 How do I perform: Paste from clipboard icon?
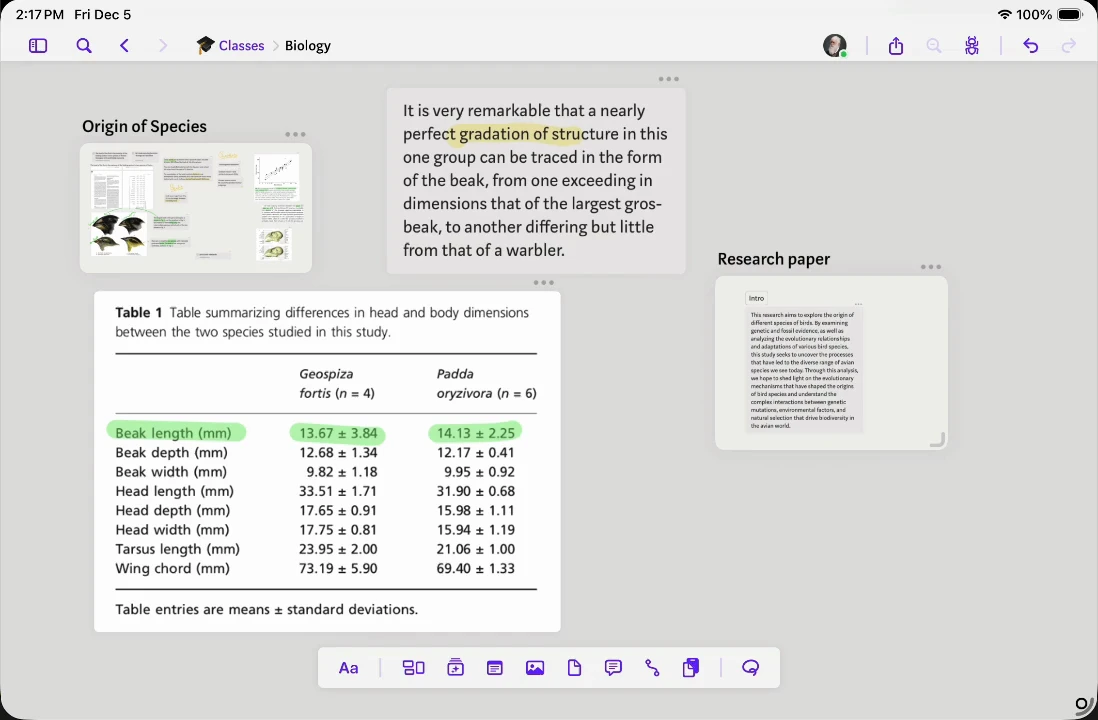690,667
